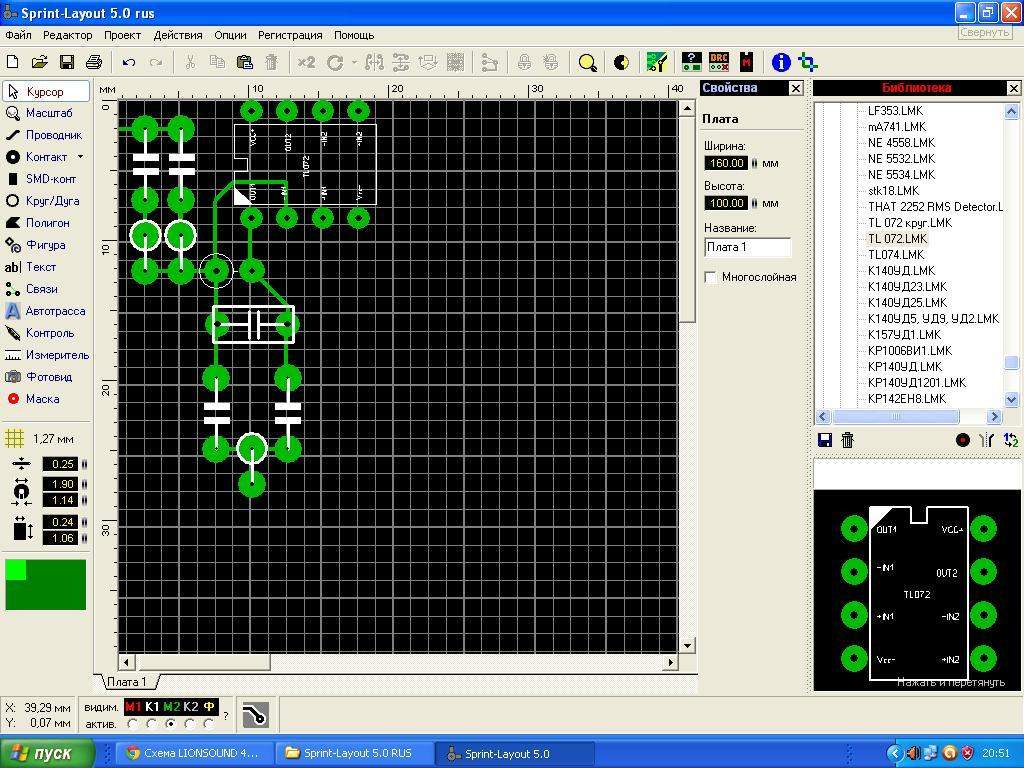Click the zoom magnifier toolbar icon
The width and height of the screenshot is (1024, 768).
point(587,63)
